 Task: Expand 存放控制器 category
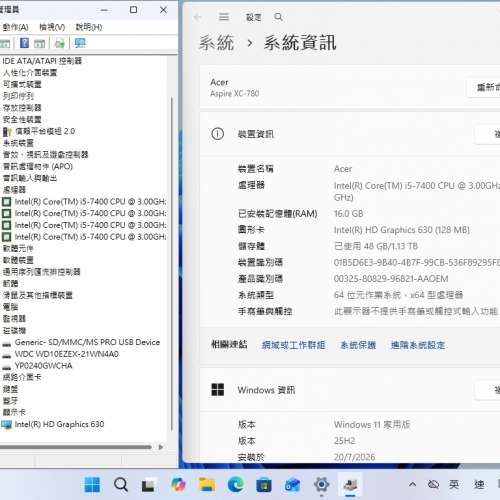22,108
